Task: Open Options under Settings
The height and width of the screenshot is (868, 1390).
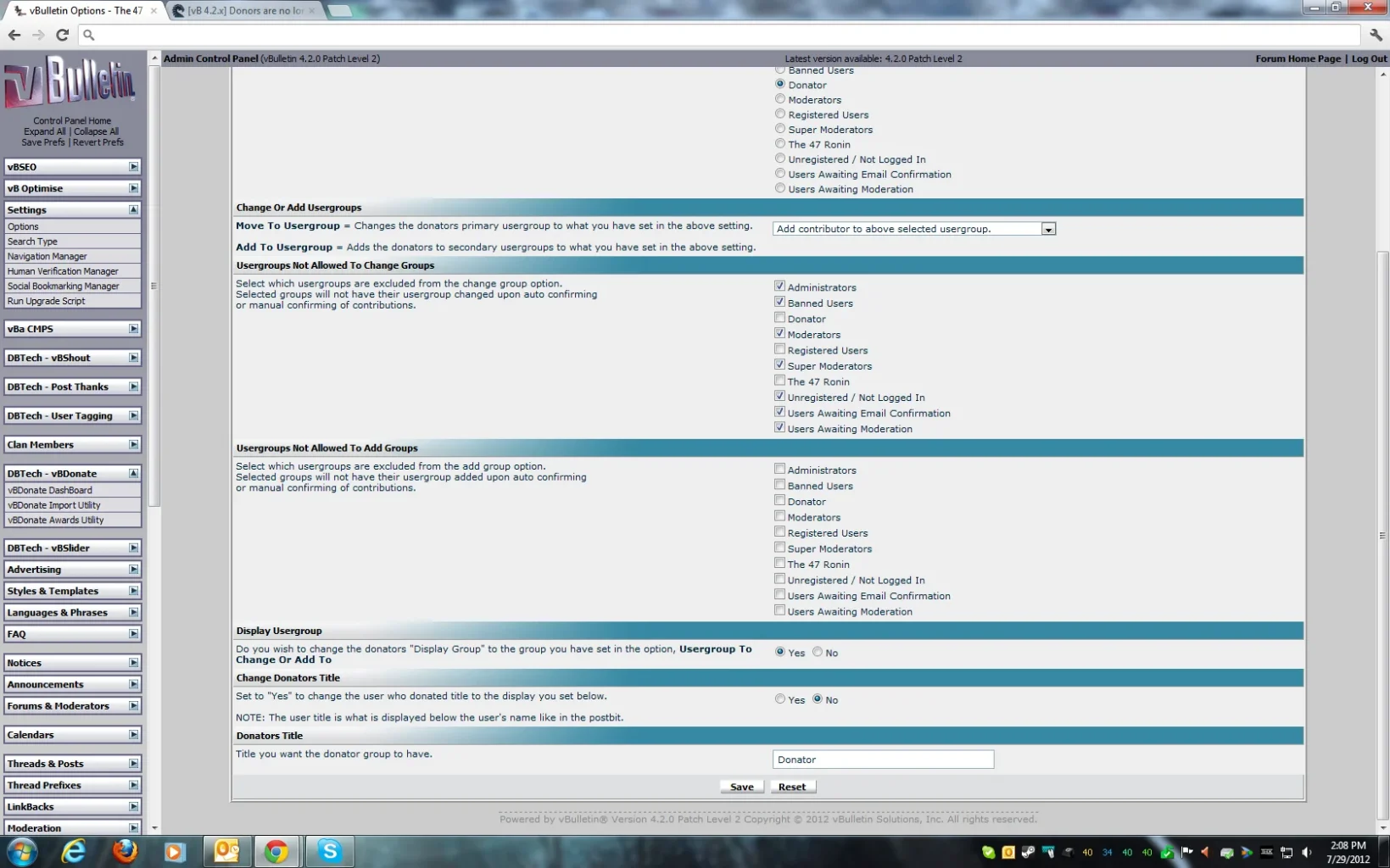Action: tap(71, 226)
